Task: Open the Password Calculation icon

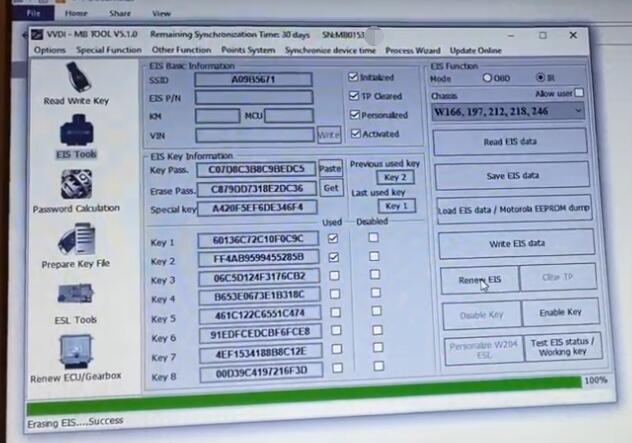Action: tap(77, 186)
